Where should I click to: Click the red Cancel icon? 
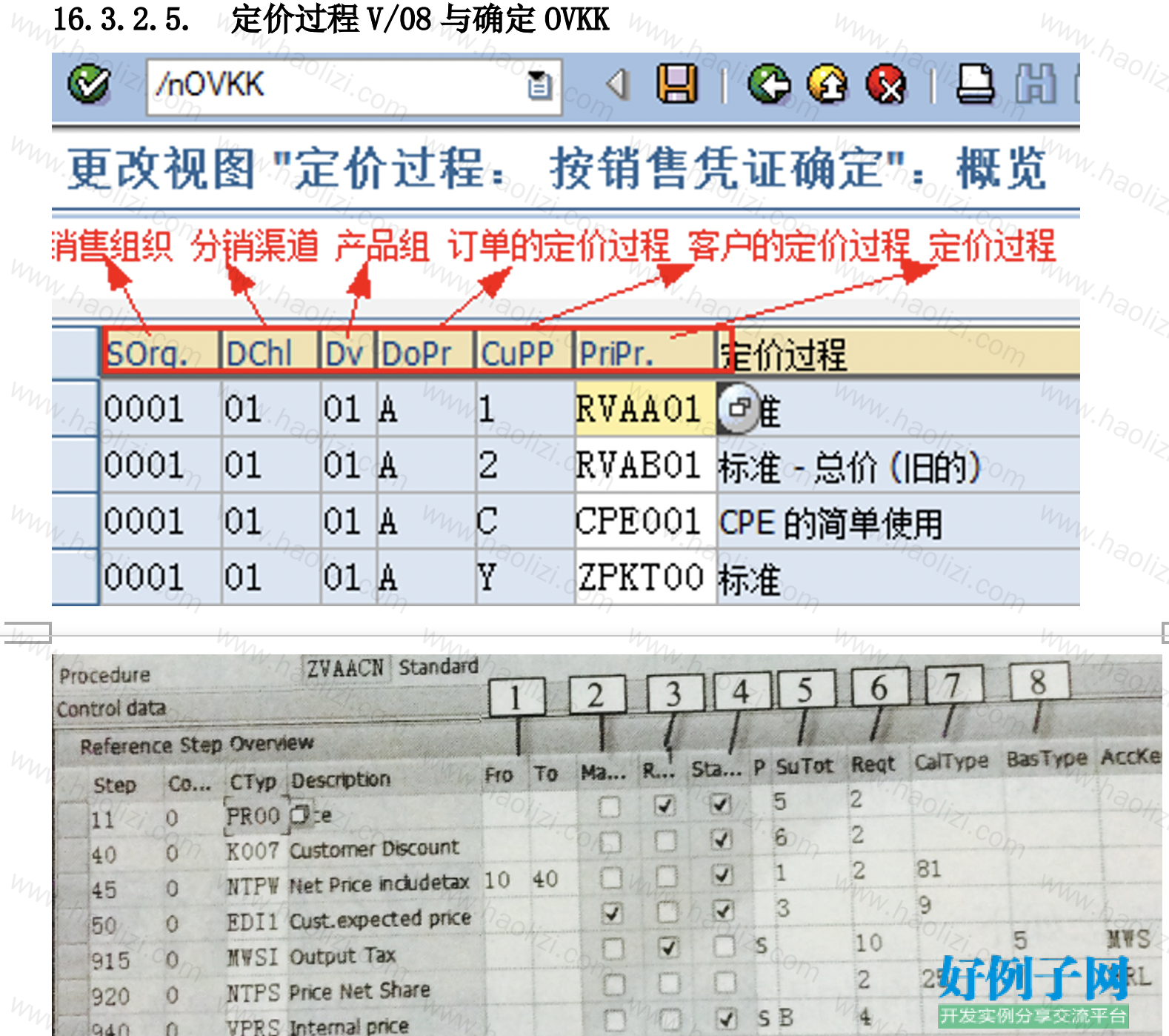coord(887,84)
